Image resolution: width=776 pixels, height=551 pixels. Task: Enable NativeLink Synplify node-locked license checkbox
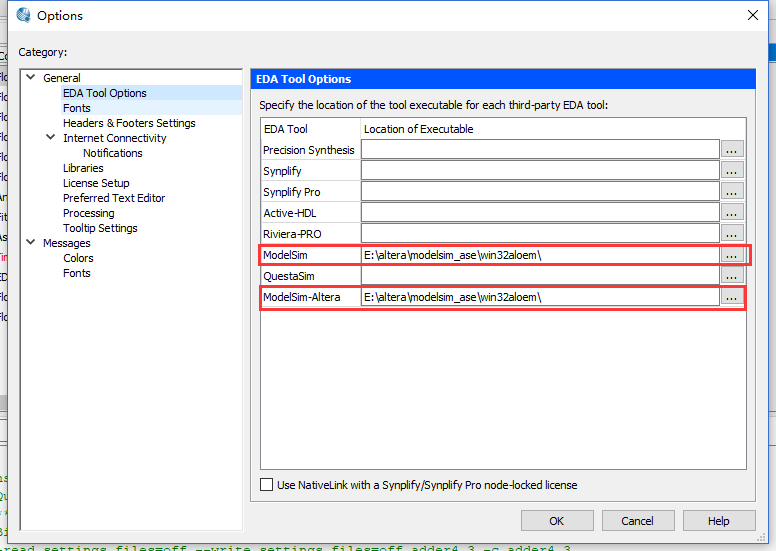pyautogui.click(x=266, y=485)
